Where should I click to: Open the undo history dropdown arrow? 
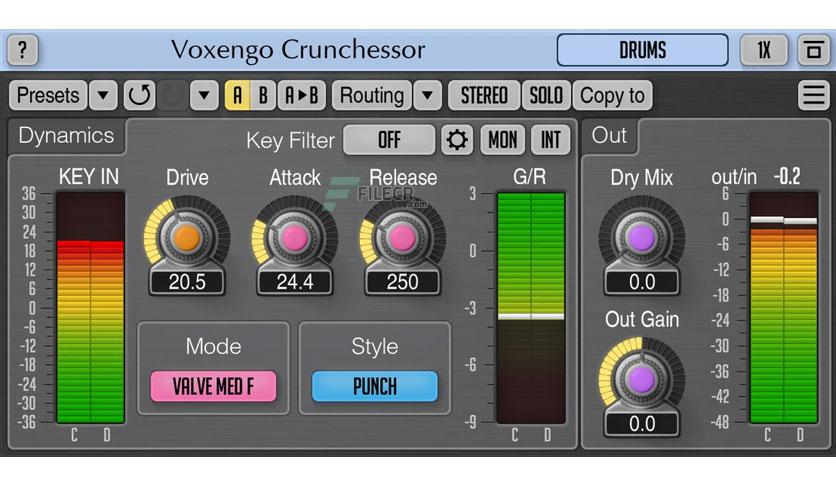point(204,95)
